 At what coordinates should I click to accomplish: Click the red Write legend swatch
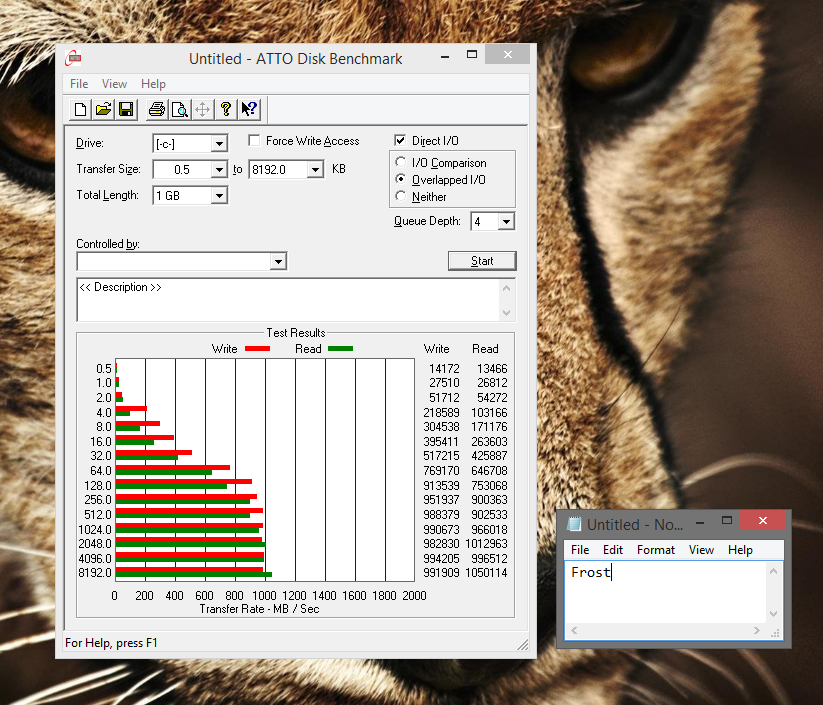coord(258,349)
